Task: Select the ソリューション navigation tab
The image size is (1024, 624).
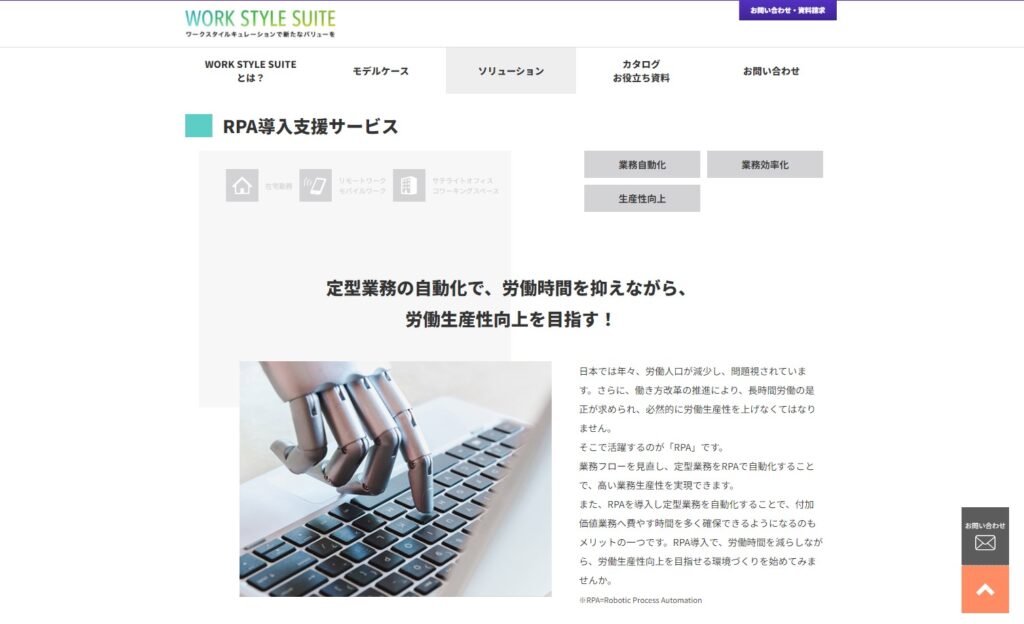Action: [511, 70]
